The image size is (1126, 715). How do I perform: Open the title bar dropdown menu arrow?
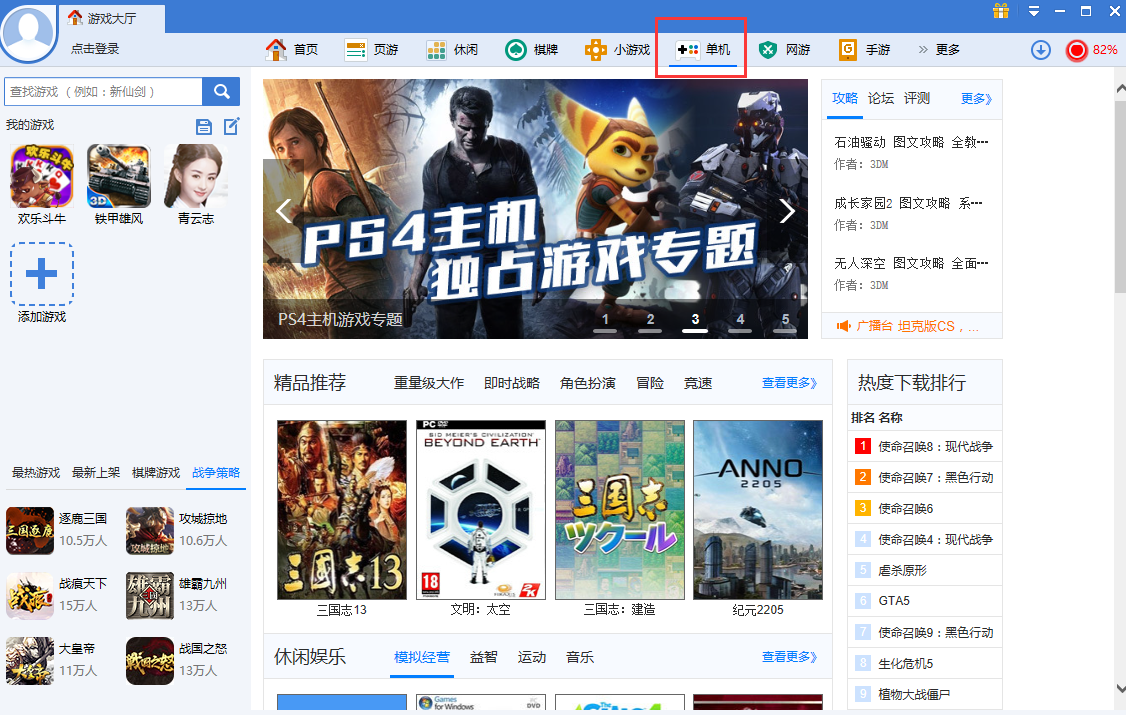(1034, 11)
